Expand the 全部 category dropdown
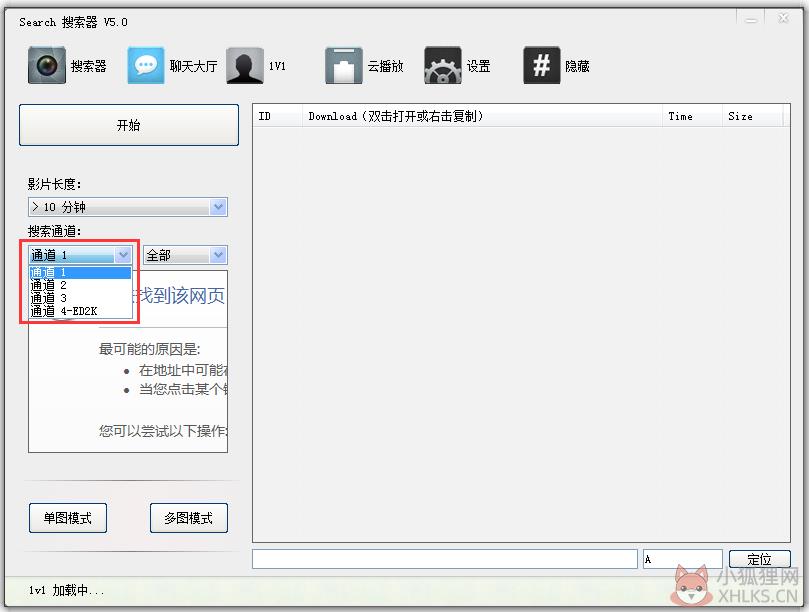The width and height of the screenshot is (809, 612). [x=185, y=255]
